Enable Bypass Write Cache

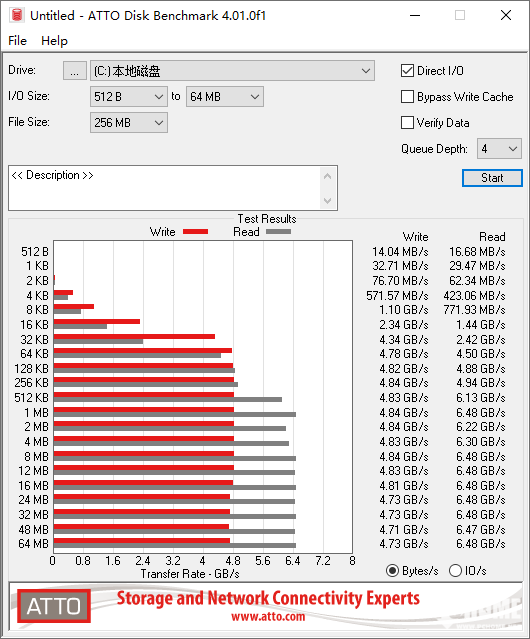[407, 97]
